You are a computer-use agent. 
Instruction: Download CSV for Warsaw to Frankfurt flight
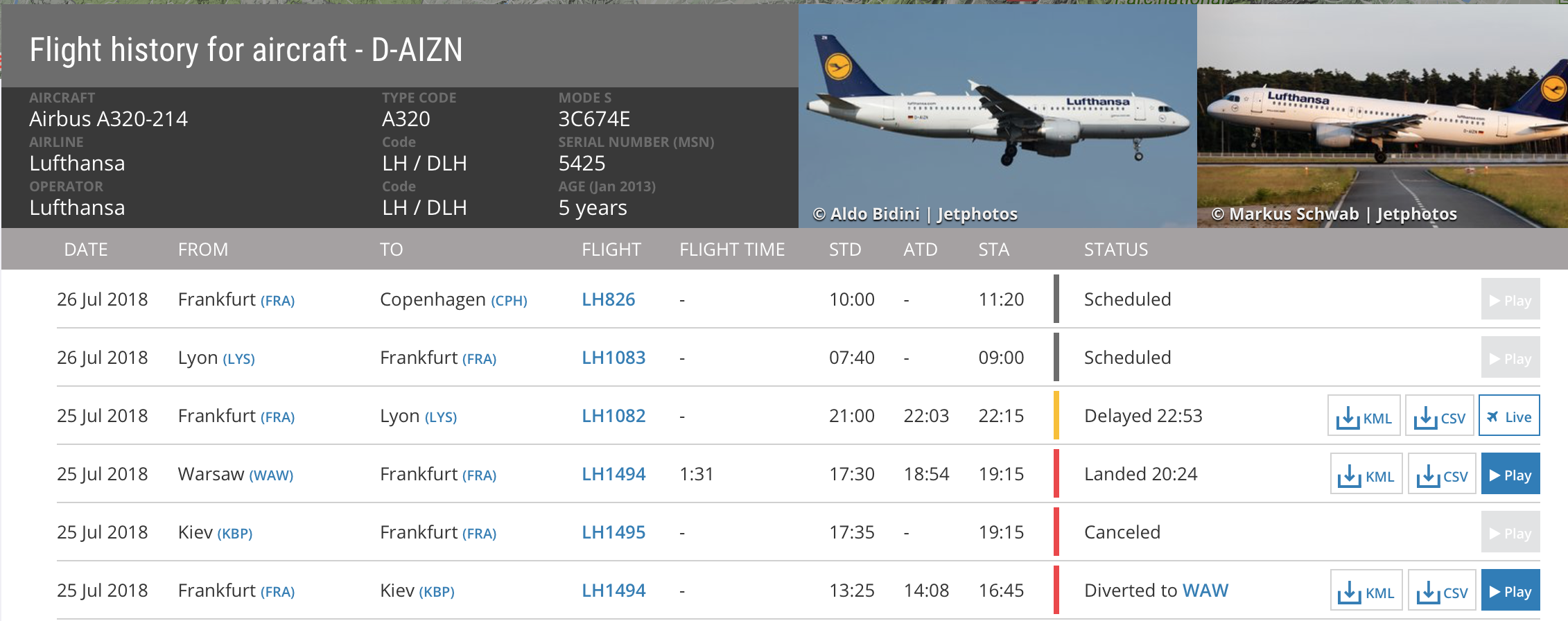[x=1442, y=475]
